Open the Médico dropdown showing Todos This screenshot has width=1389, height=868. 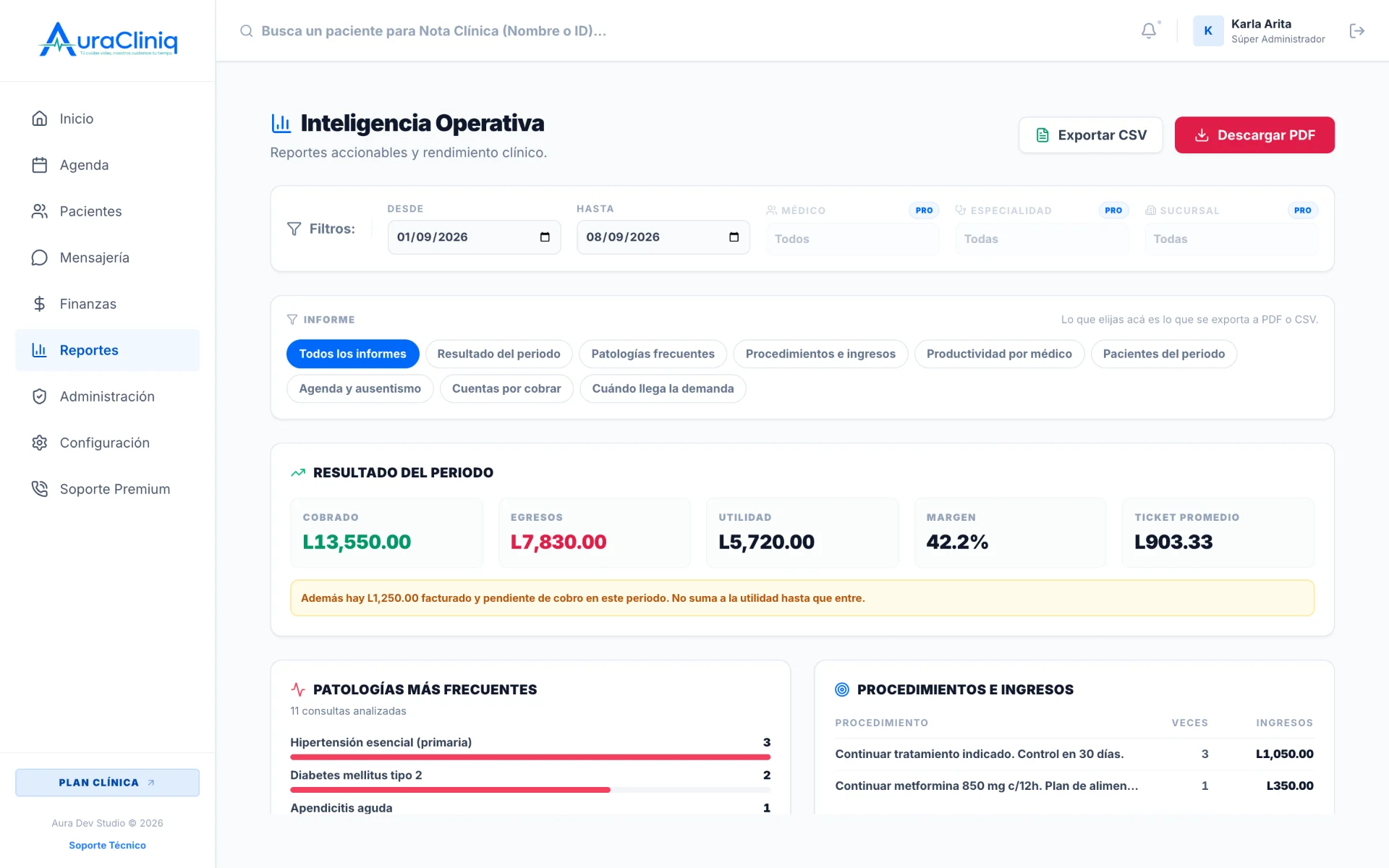tap(852, 239)
